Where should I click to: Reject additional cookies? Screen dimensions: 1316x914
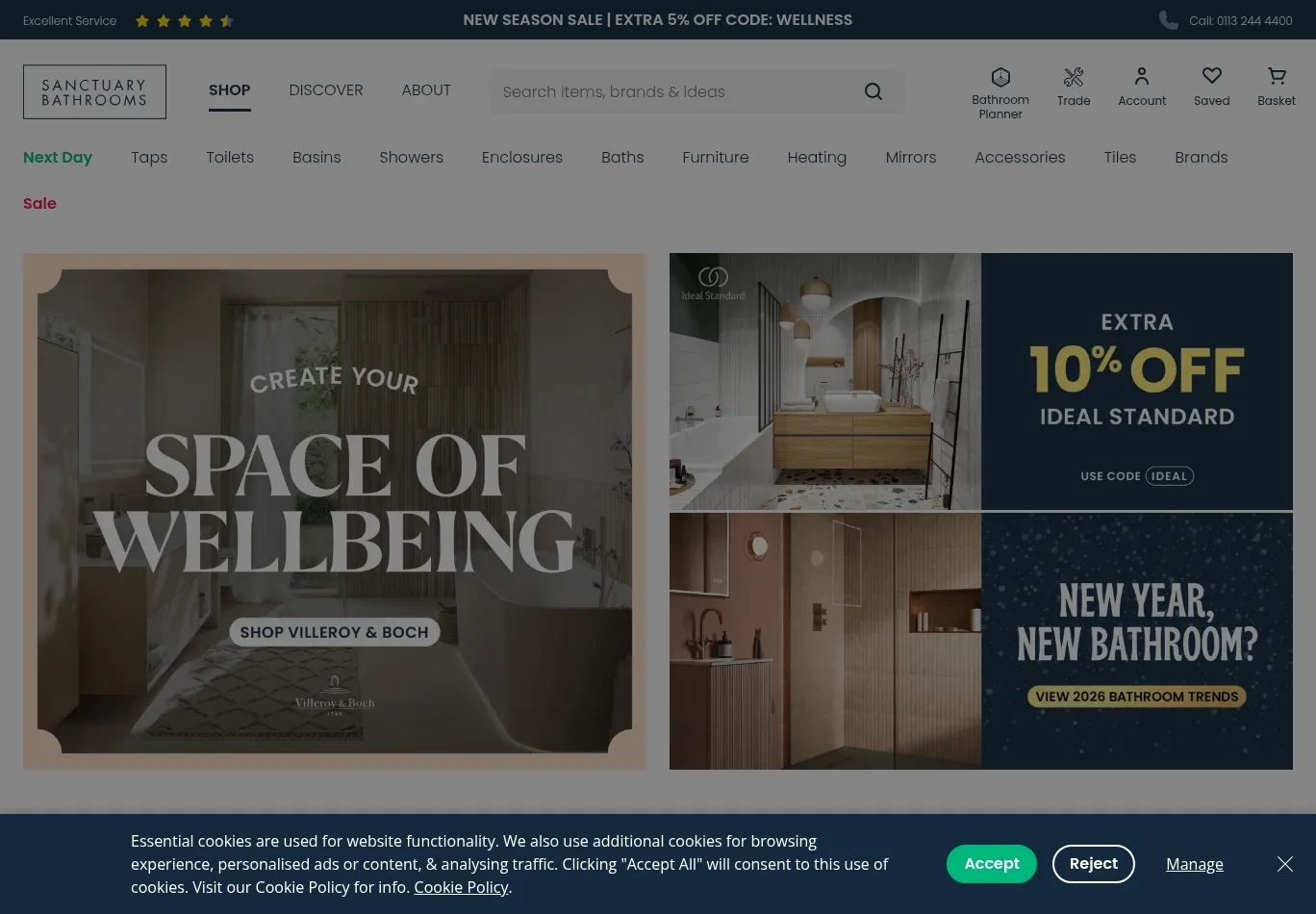click(1094, 864)
